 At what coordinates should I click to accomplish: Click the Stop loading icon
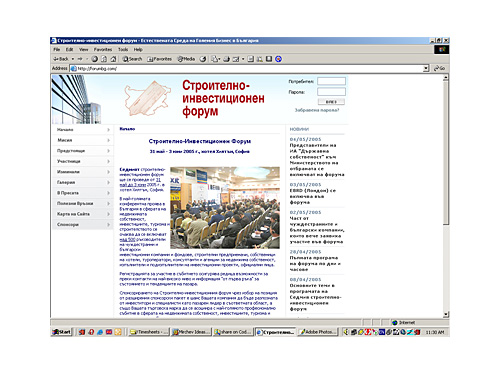point(95,59)
